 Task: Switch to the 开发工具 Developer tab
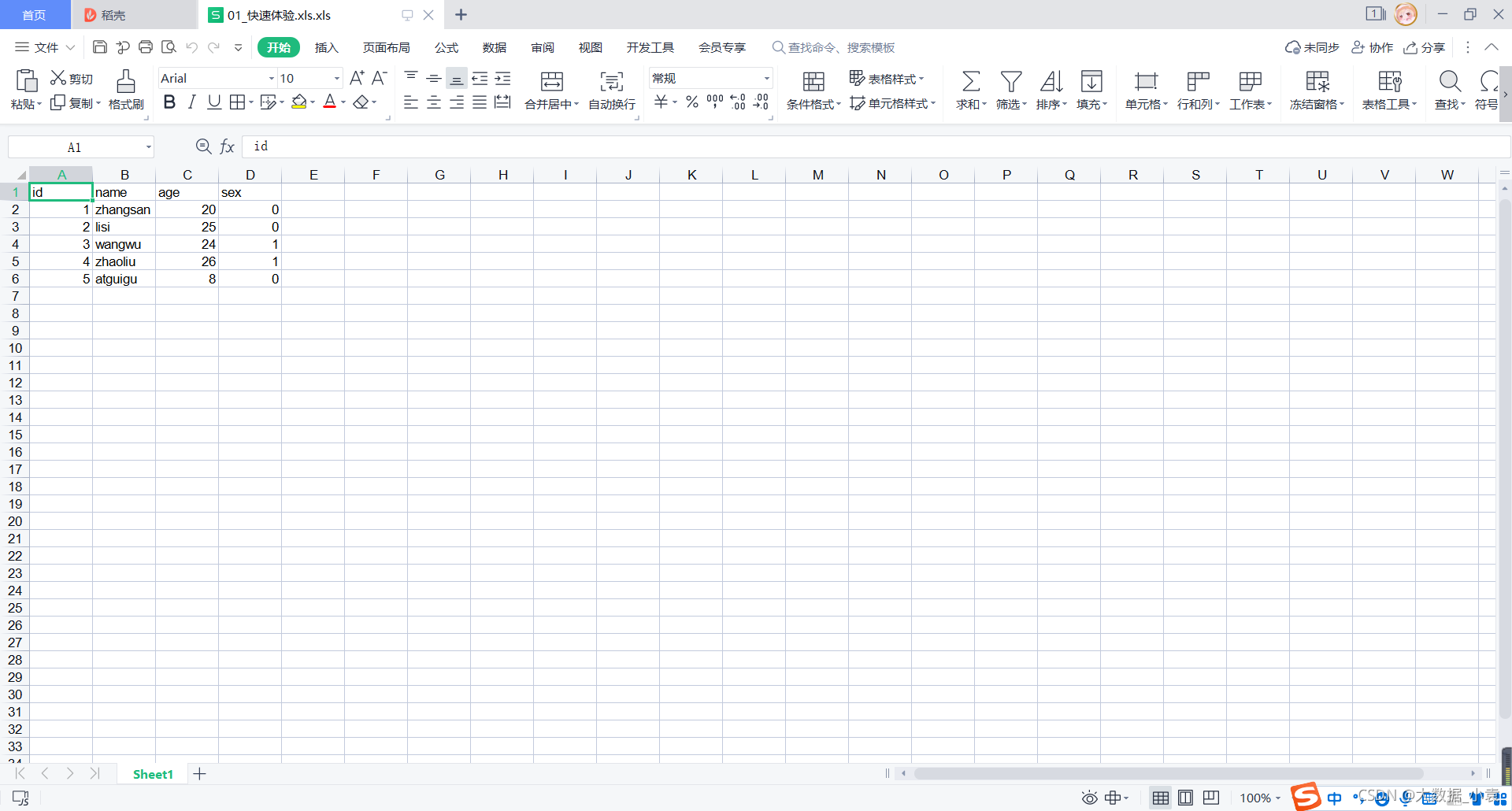tap(650, 47)
